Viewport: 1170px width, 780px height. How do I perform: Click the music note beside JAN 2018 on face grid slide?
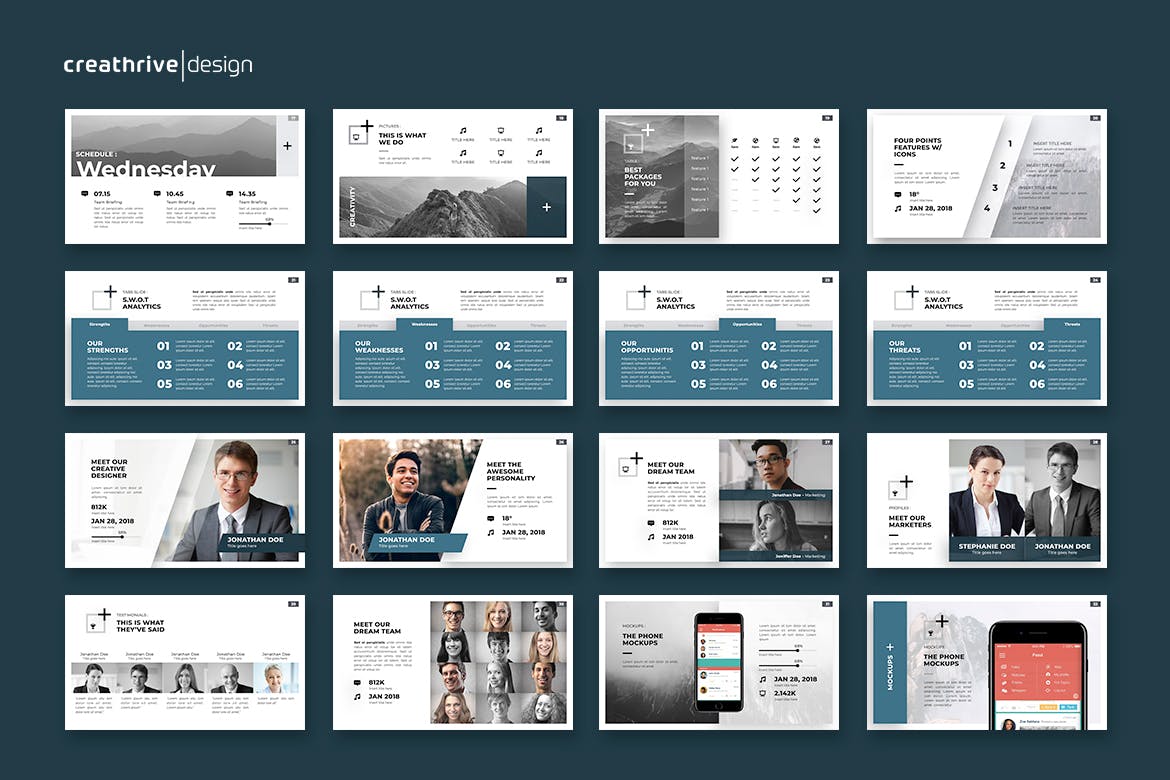click(x=357, y=696)
